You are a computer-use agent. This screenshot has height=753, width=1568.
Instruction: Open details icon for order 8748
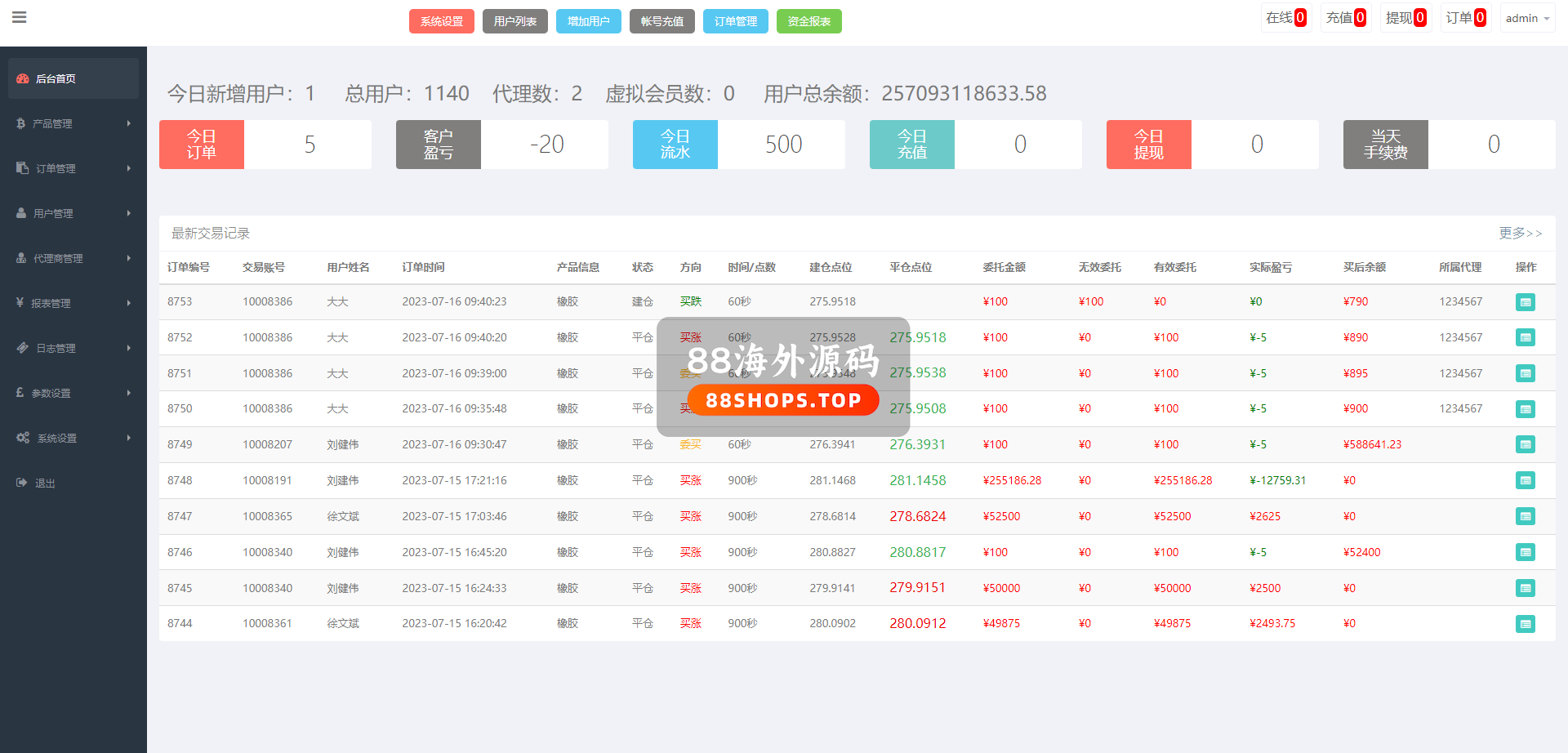point(1525,481)
